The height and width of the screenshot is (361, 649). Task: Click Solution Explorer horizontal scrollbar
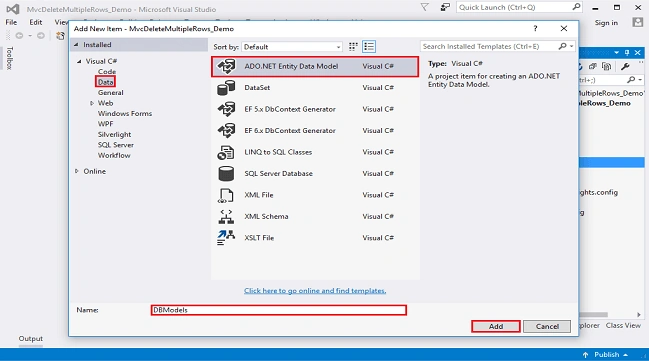tap(593, 315)
